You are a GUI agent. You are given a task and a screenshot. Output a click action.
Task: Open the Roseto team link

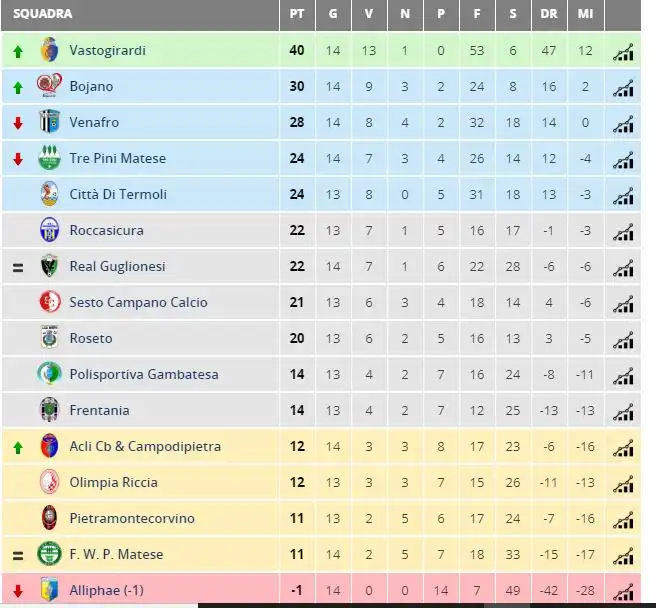pyautogui.click(x=91, y=338)
